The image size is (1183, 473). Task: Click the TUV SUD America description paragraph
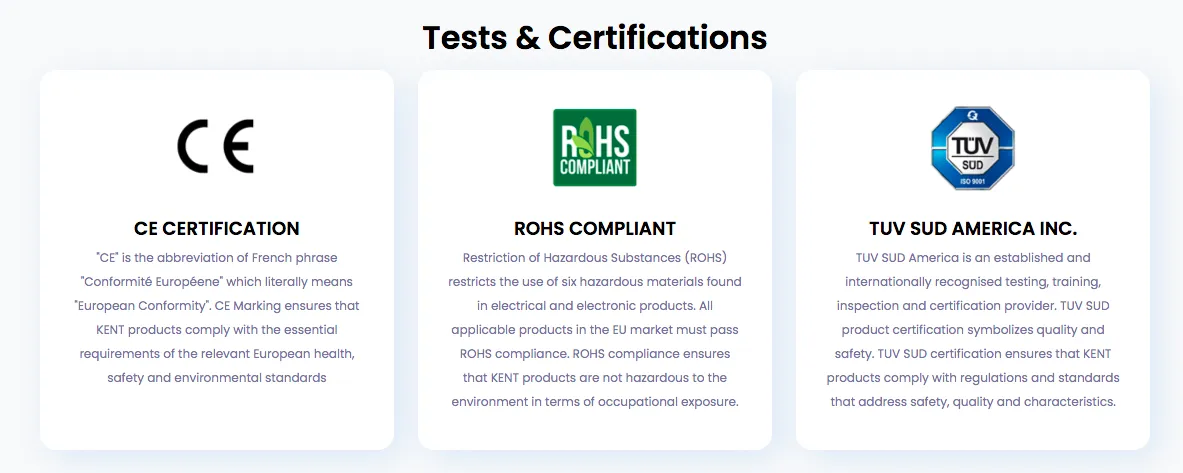point(973,330)
